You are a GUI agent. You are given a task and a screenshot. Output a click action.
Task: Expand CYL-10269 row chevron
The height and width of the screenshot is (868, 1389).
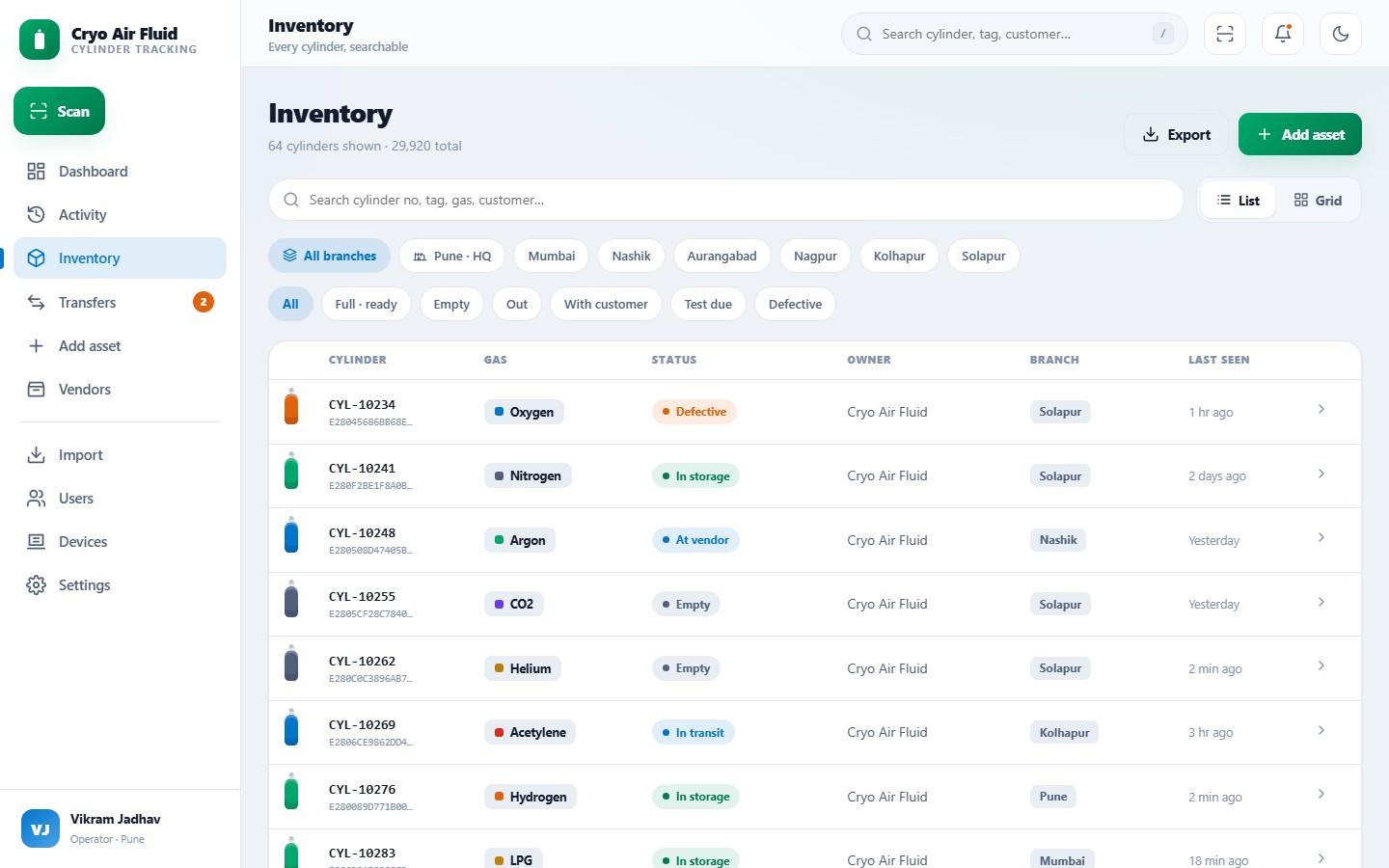(1321, 730)
